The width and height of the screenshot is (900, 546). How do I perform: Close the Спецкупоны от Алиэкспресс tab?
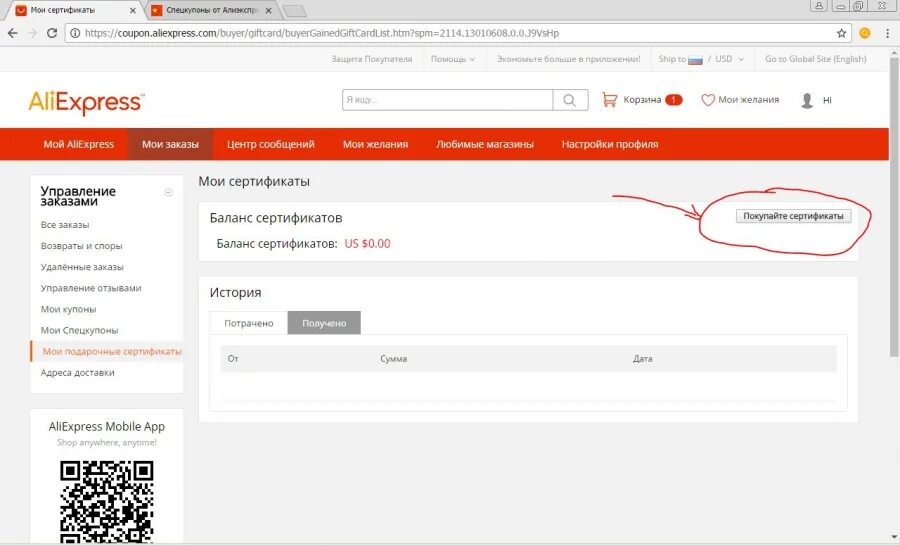click(268, 10)
